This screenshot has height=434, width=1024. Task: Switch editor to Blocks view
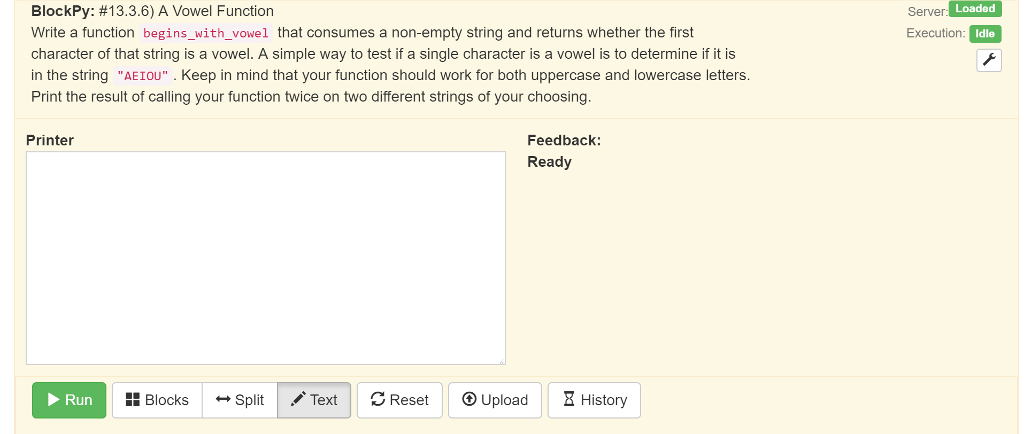click(157, 400)
